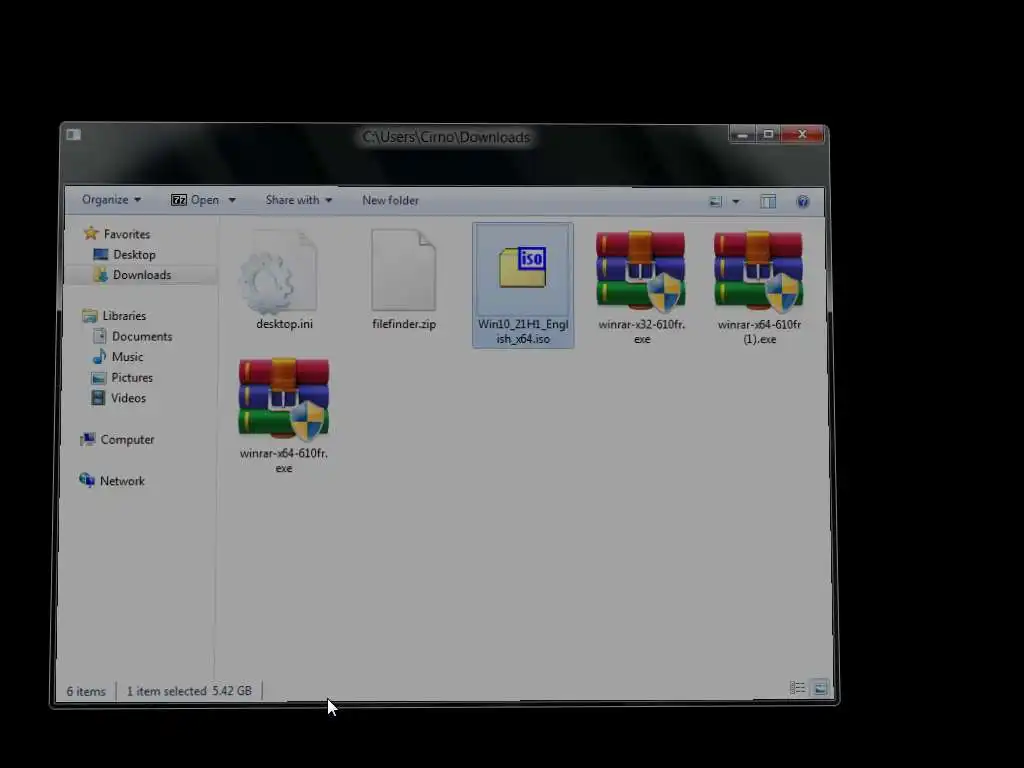
Task: Select the winrar-x64-610fr.exe installer icon in second row
Action: tap(283, 399)
